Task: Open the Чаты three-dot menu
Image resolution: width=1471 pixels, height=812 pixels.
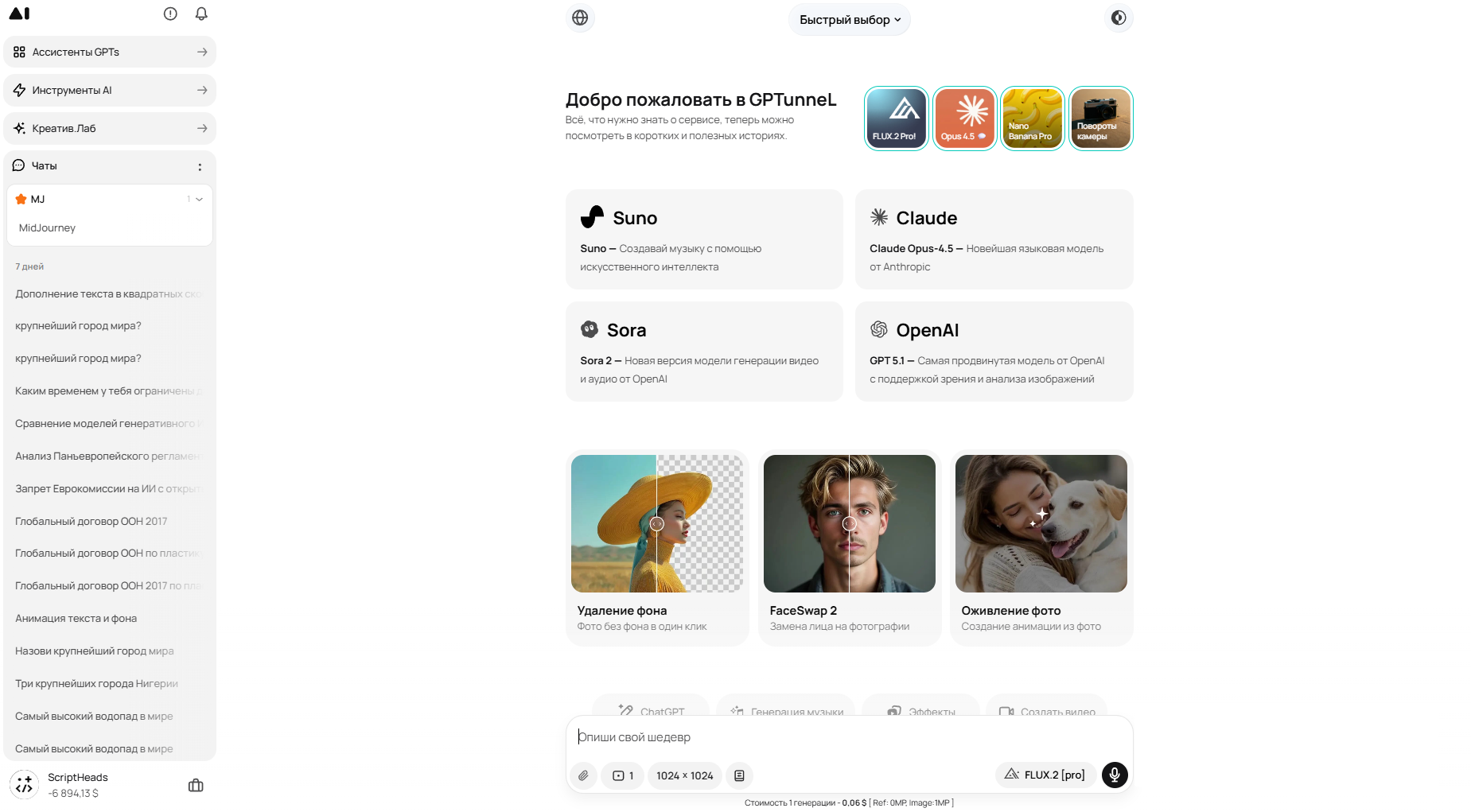Action: (x=200, y=166)
